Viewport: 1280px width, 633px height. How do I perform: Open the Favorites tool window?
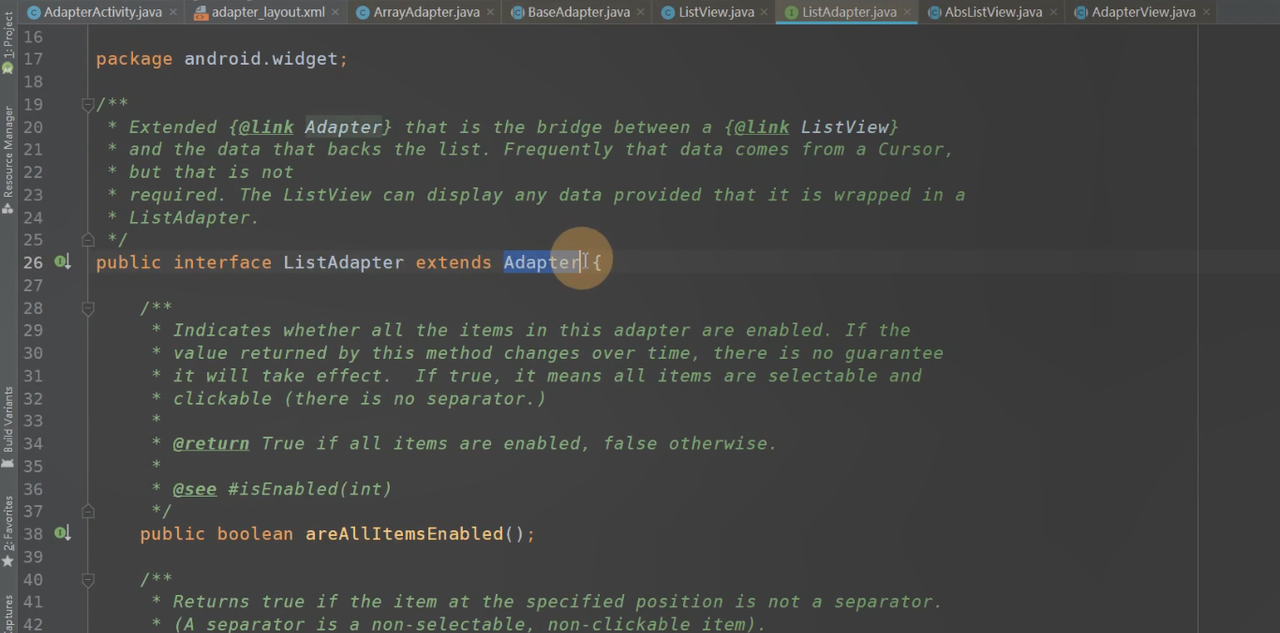point(8,531)
